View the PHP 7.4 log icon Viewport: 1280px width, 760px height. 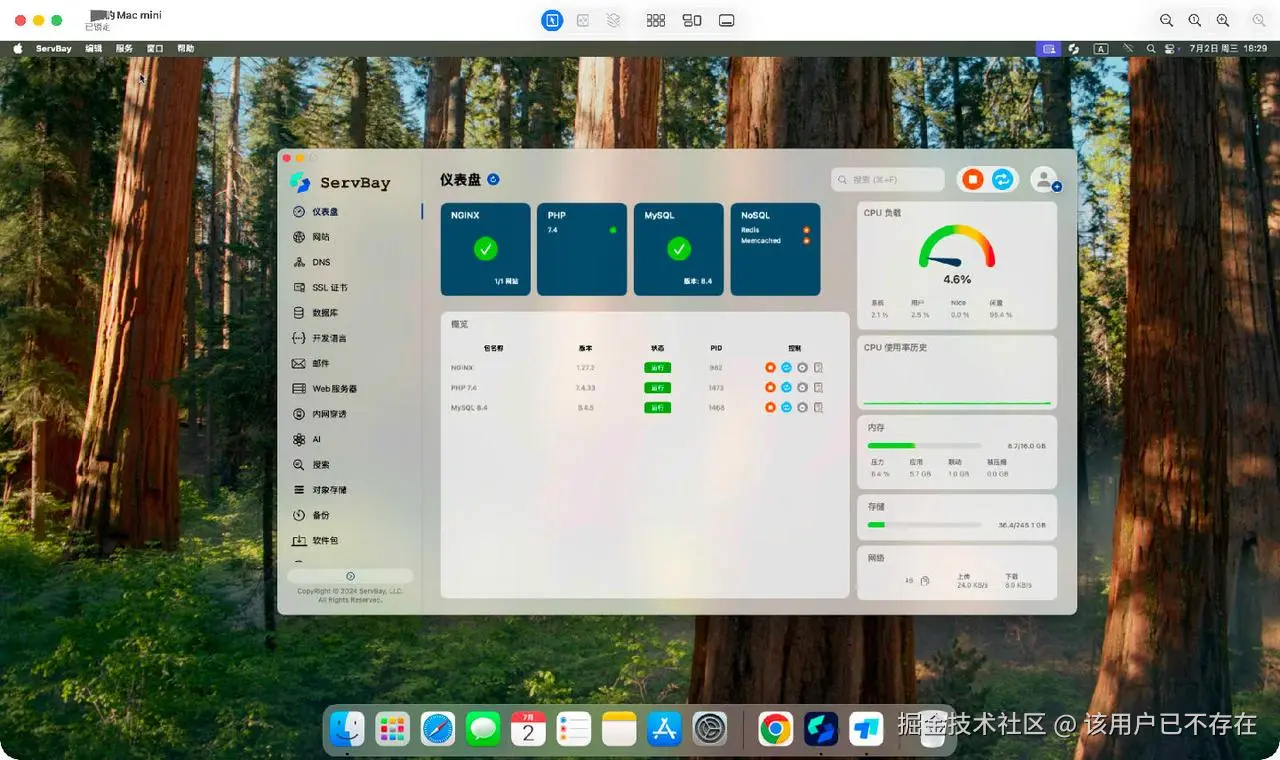click(818, 387)
